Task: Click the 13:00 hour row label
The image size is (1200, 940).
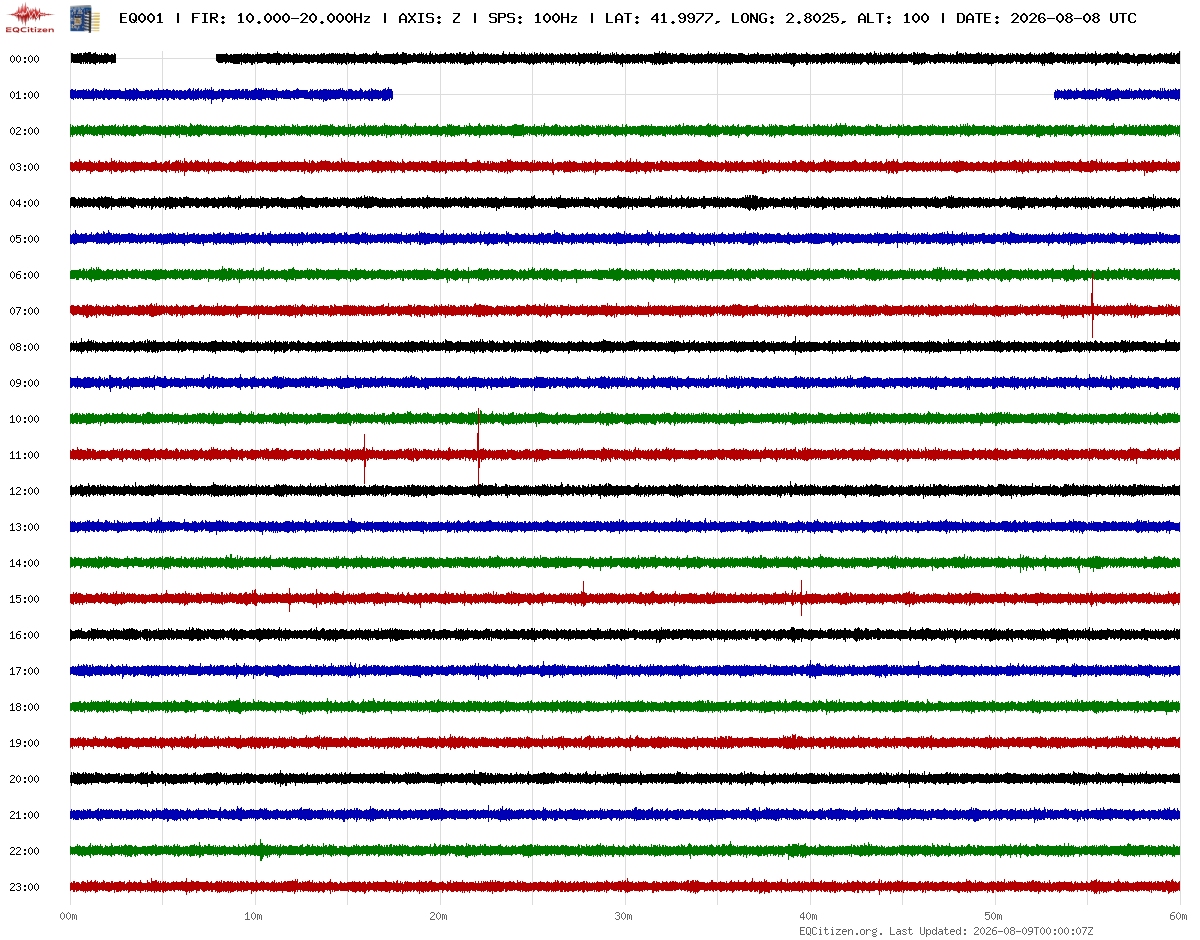Action: 24,527
